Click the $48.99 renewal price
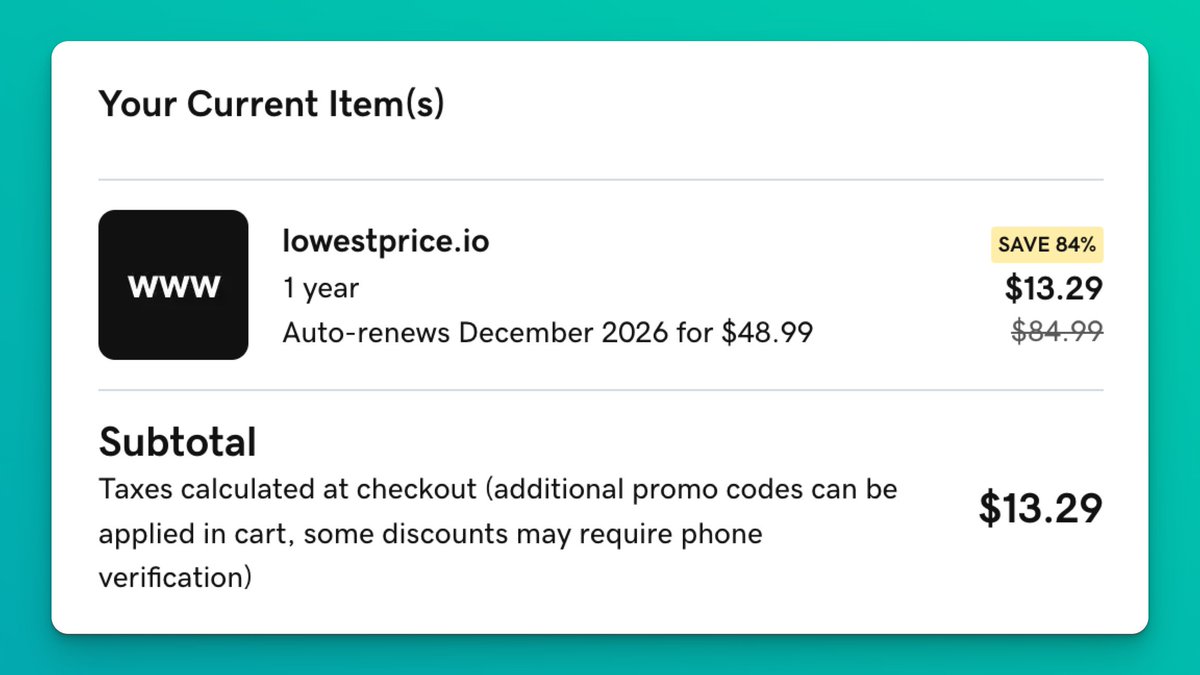Image resolution: width=1200 pixels, height=675 pixels. click(767, 332)
